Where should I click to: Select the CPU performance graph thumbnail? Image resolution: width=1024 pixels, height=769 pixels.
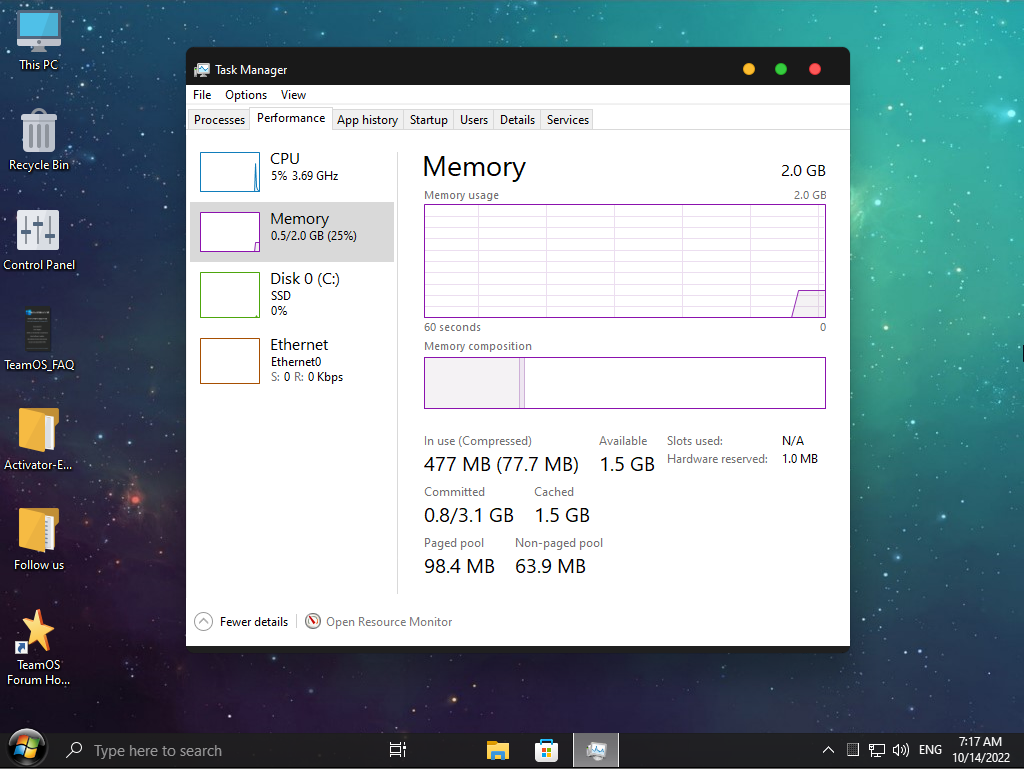(230, 172)
